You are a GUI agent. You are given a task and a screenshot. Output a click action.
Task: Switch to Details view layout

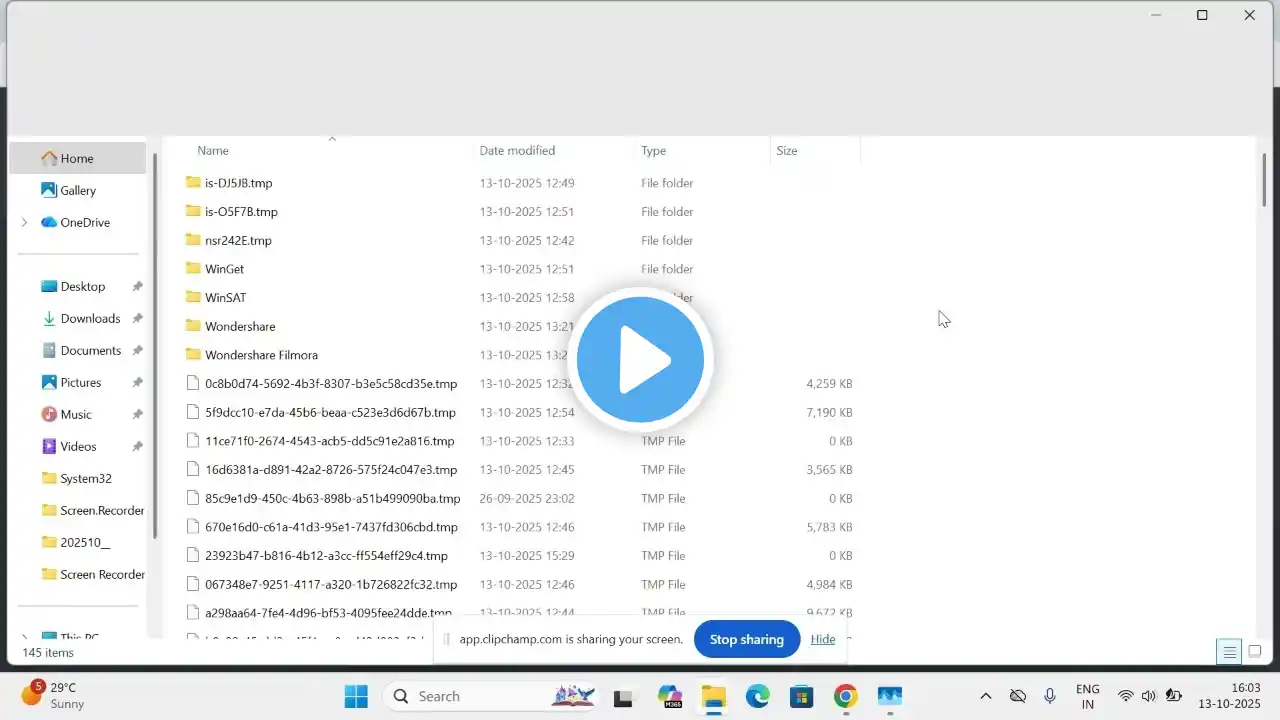coord(1229,652)
